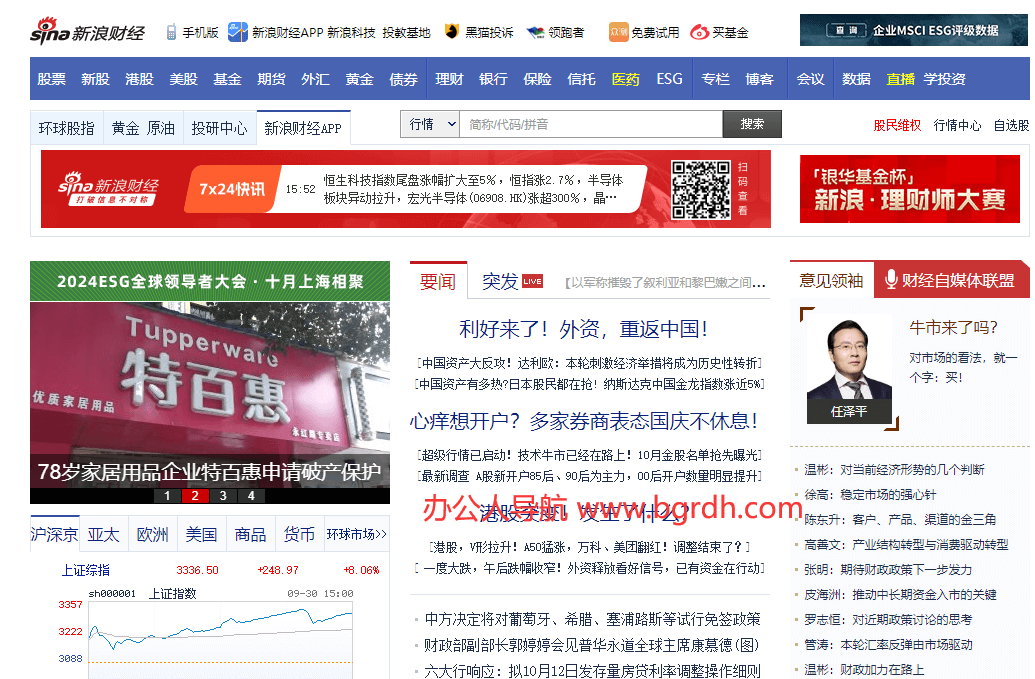Open the 自选股 link
This screenshot has width=1035, height=679.
coord(1011,125)
